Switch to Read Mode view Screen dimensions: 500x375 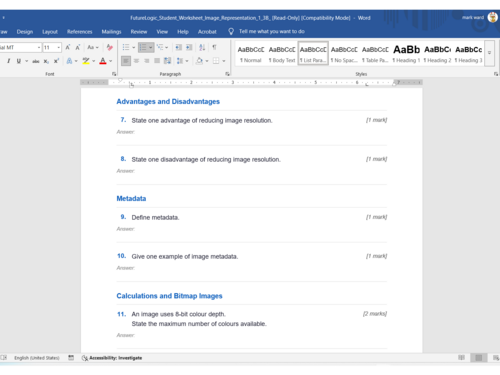click(461, 358)
